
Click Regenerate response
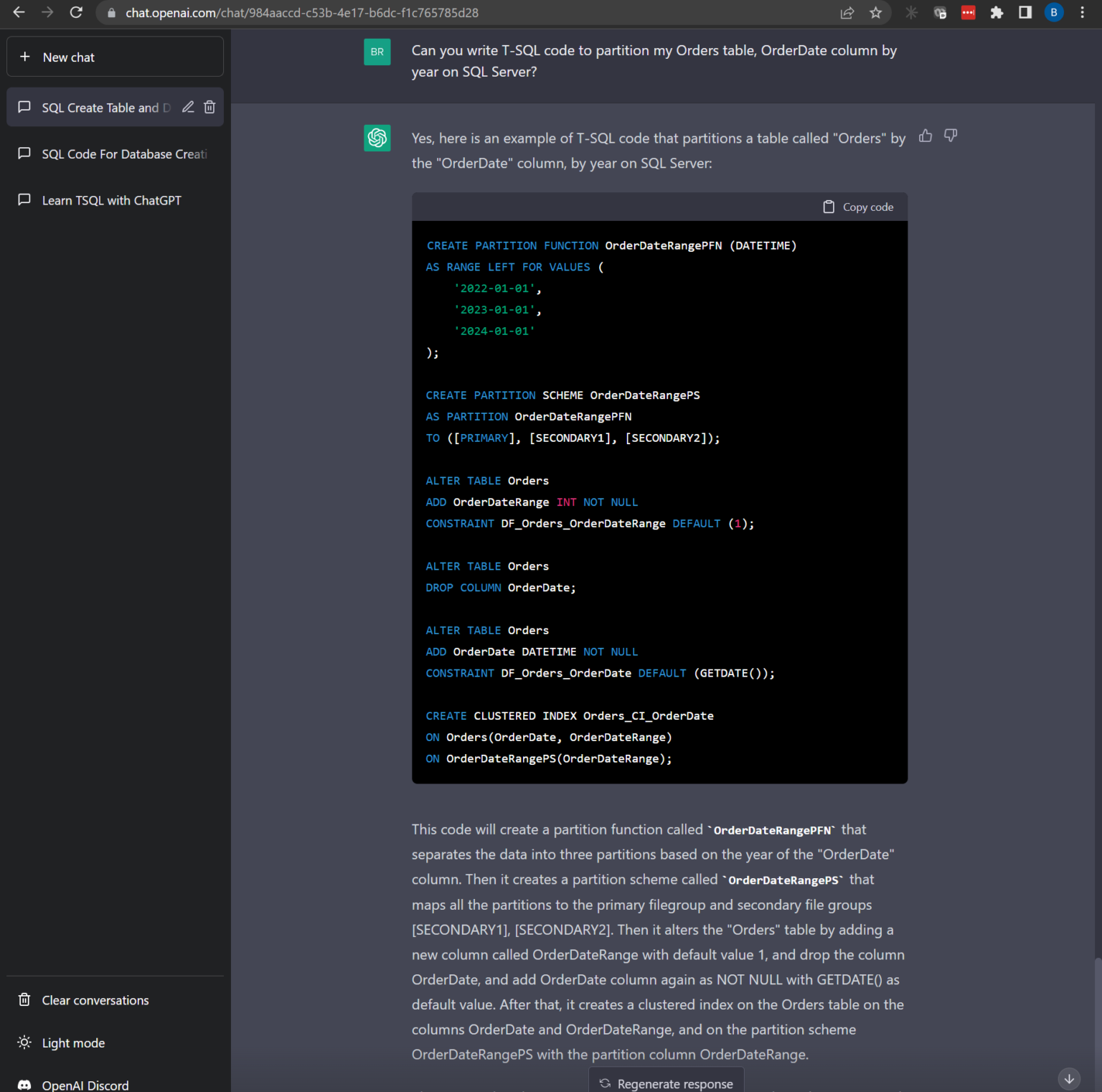pos(665,1083)
